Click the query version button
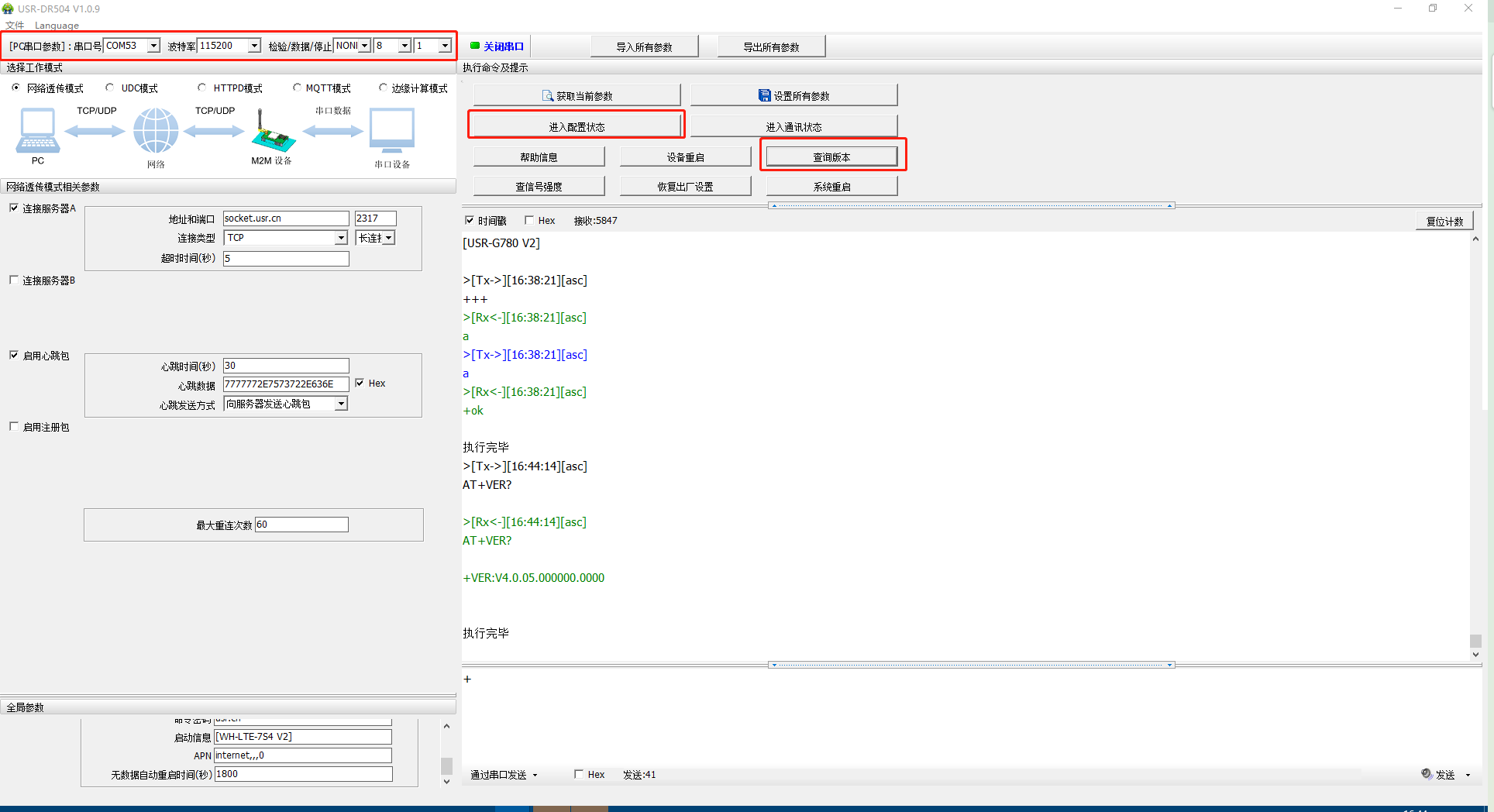Viewport: 1494px width, 812px height. click(831, 157)
